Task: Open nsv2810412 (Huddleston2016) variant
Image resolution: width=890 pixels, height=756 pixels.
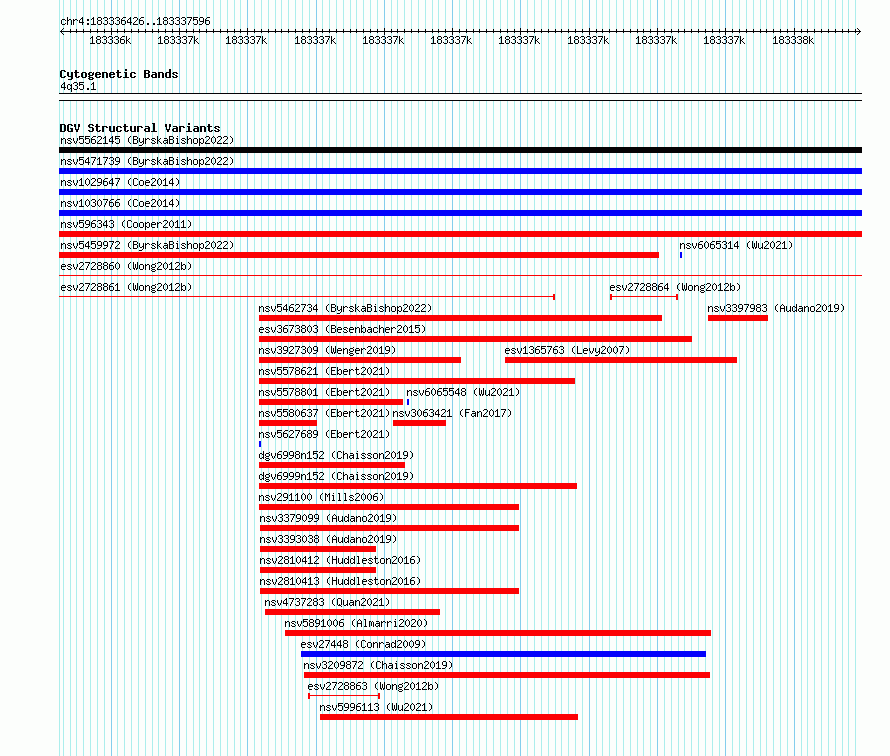Action: 341,560
